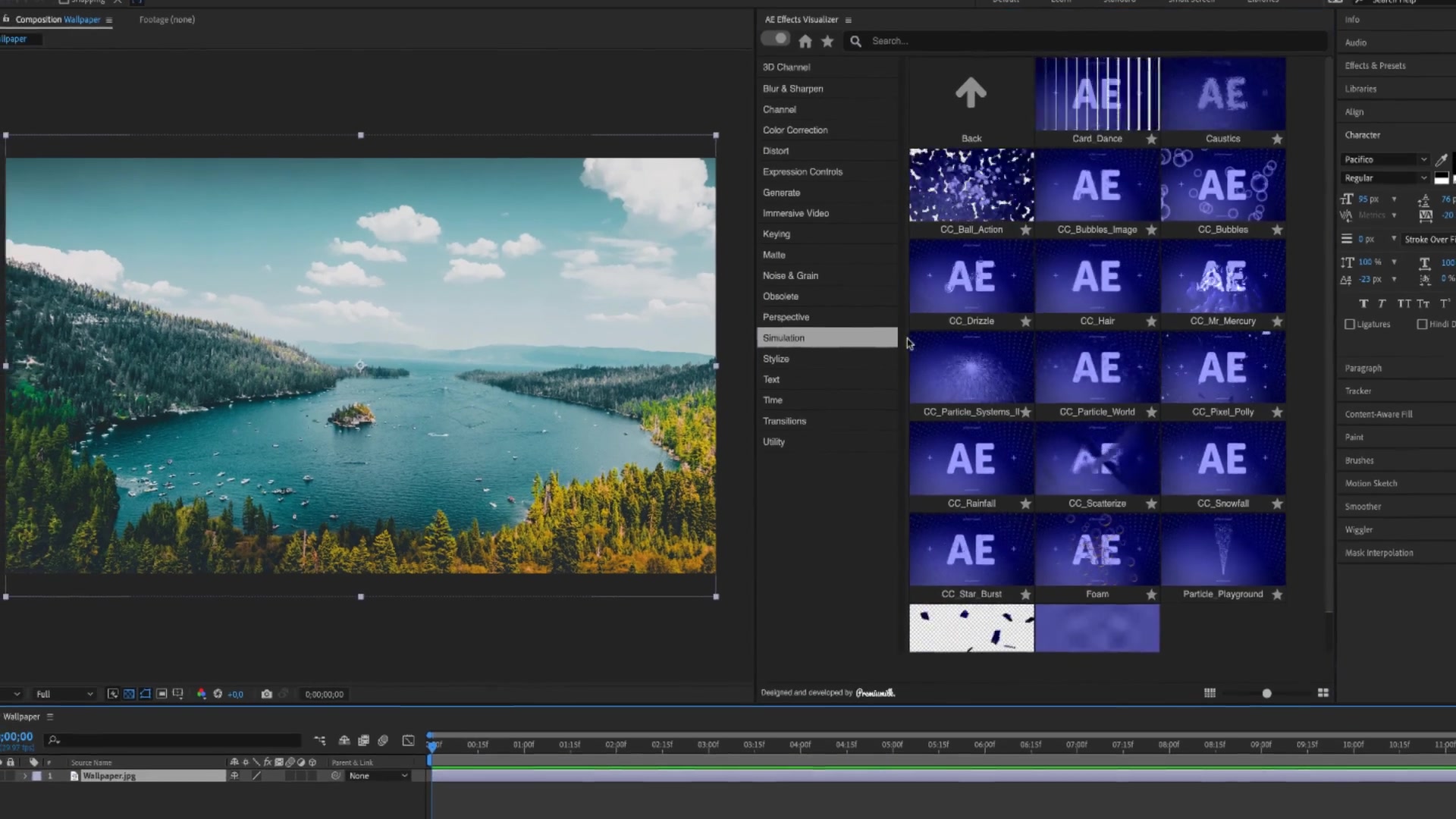Click the star icon for CC_Hair effect
The height and width of the screenshot is (819, 1456).
[1150, 320]
